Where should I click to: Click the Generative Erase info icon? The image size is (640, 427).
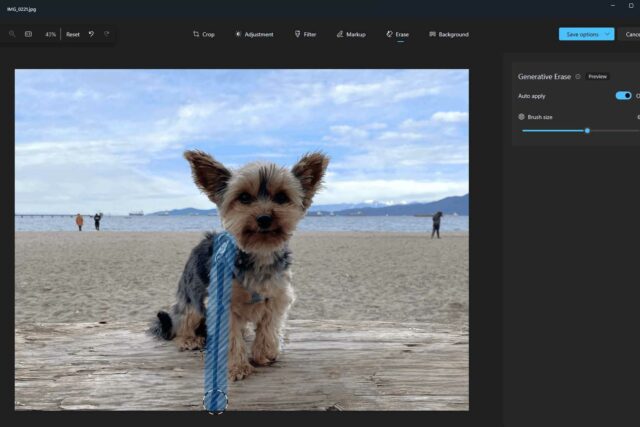pos(578,77)
